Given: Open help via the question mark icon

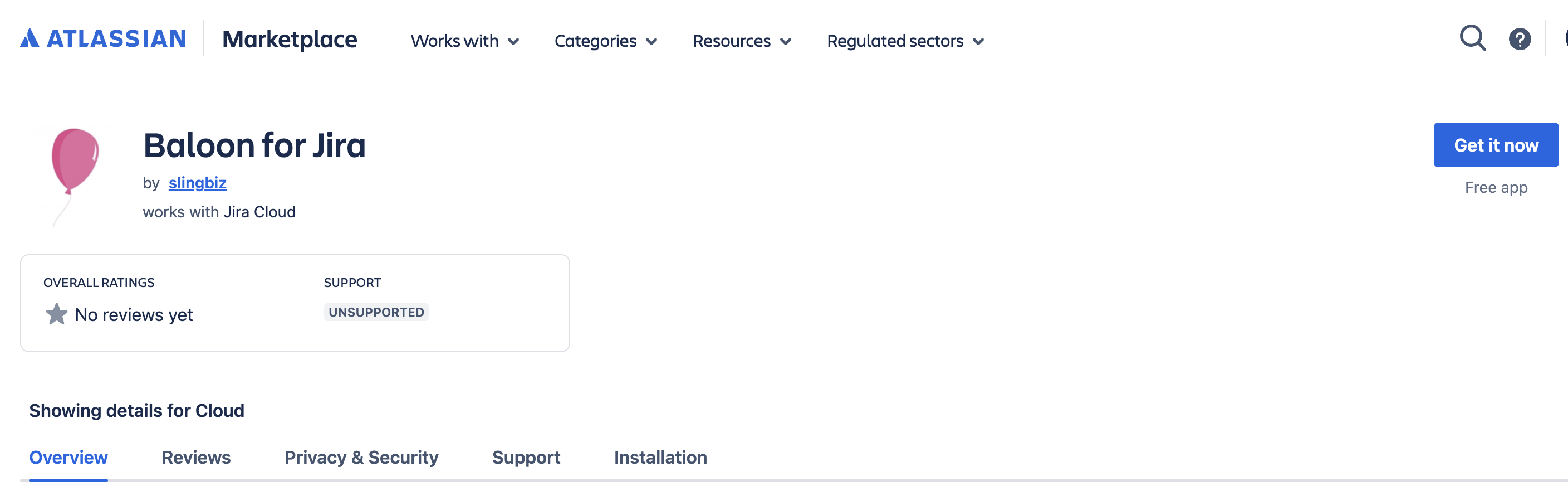Looking at the screenshot, I should (1520, 38).
